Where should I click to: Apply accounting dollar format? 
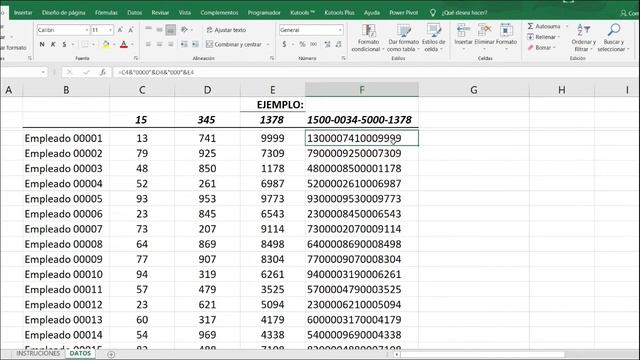coord(284,44)
